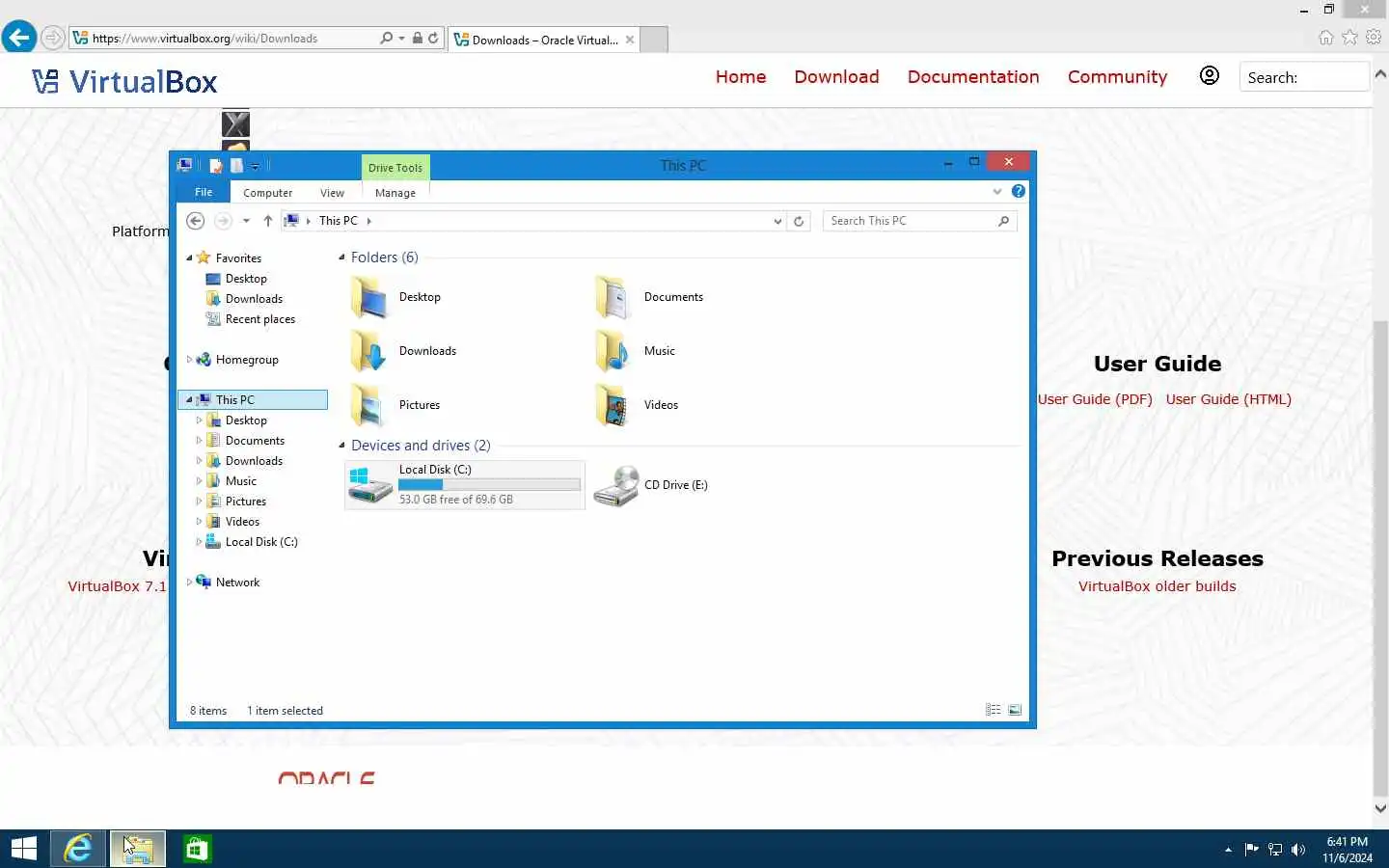Screen dimensions: 1389x868
Task: Expand the Network tree node
Action: (189, 583)
